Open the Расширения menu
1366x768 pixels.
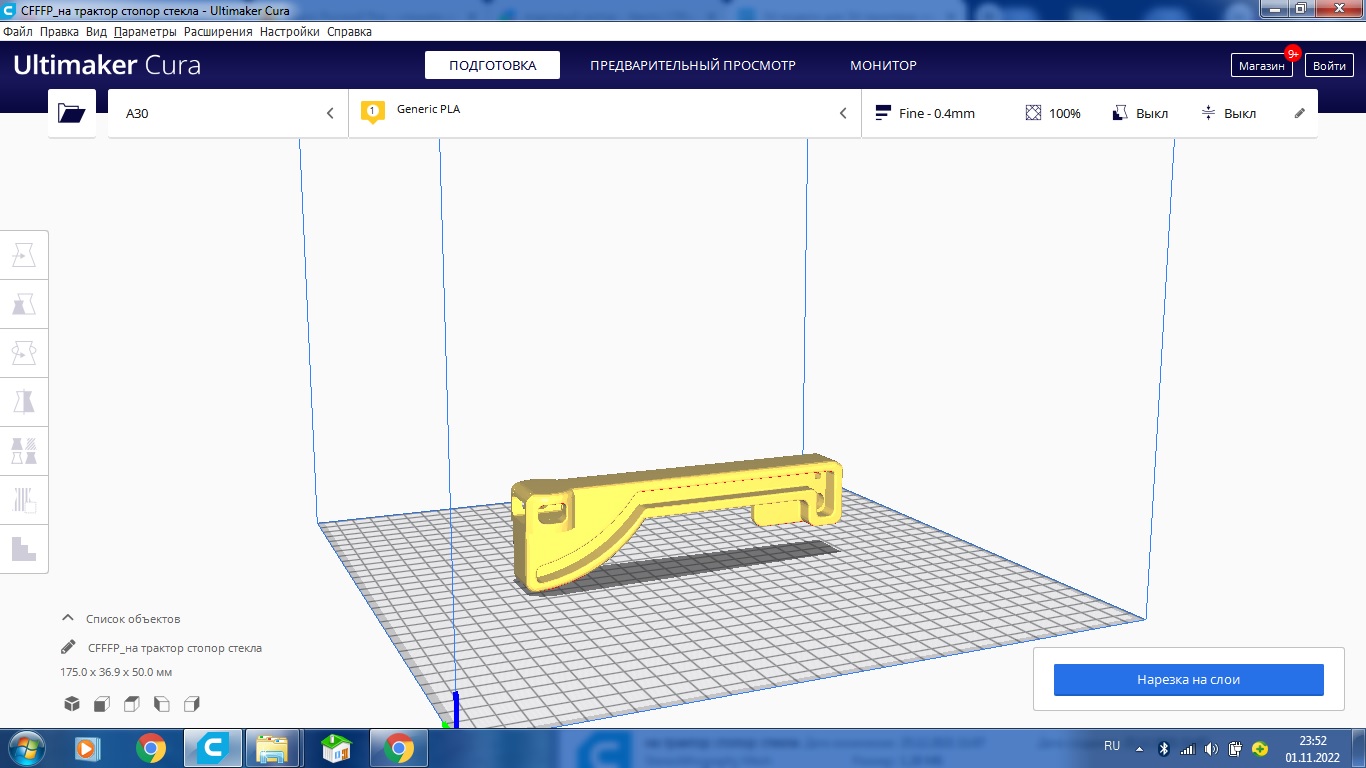(218, 32)
